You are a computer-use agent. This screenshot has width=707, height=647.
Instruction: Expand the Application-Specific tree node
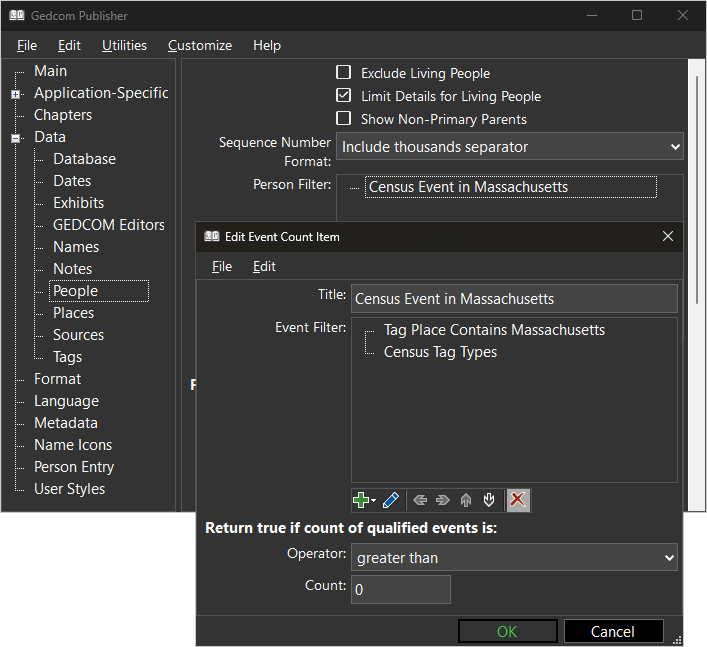click(x=16, y=94)
